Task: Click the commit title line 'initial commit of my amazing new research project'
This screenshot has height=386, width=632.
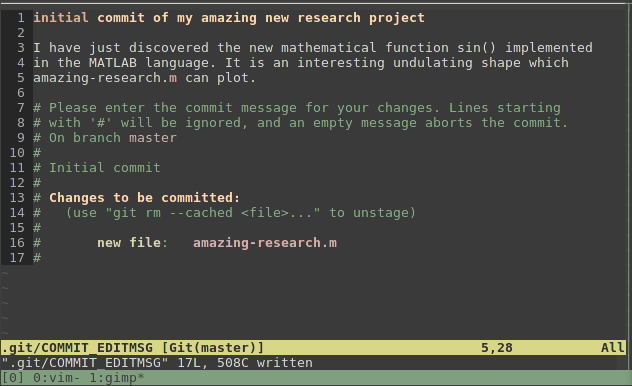Action: tap(229, 18)
